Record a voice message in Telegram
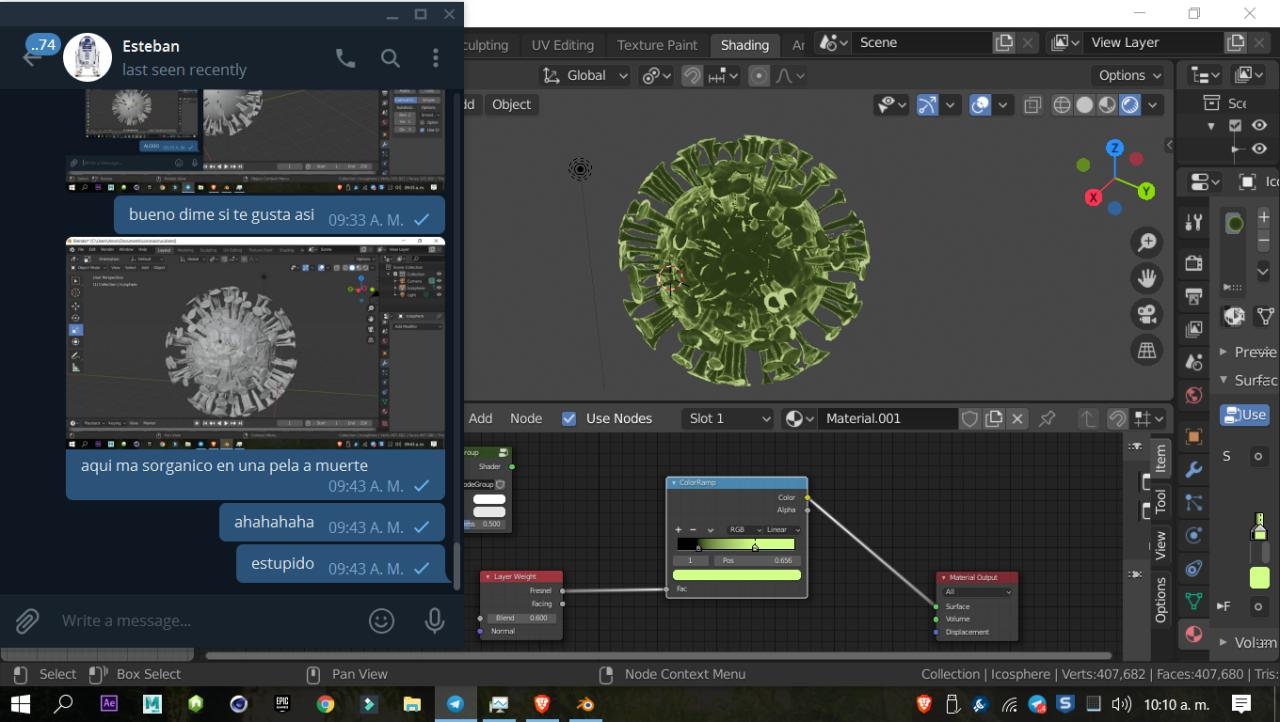The image size is (1280, 722). coord(434,621)
